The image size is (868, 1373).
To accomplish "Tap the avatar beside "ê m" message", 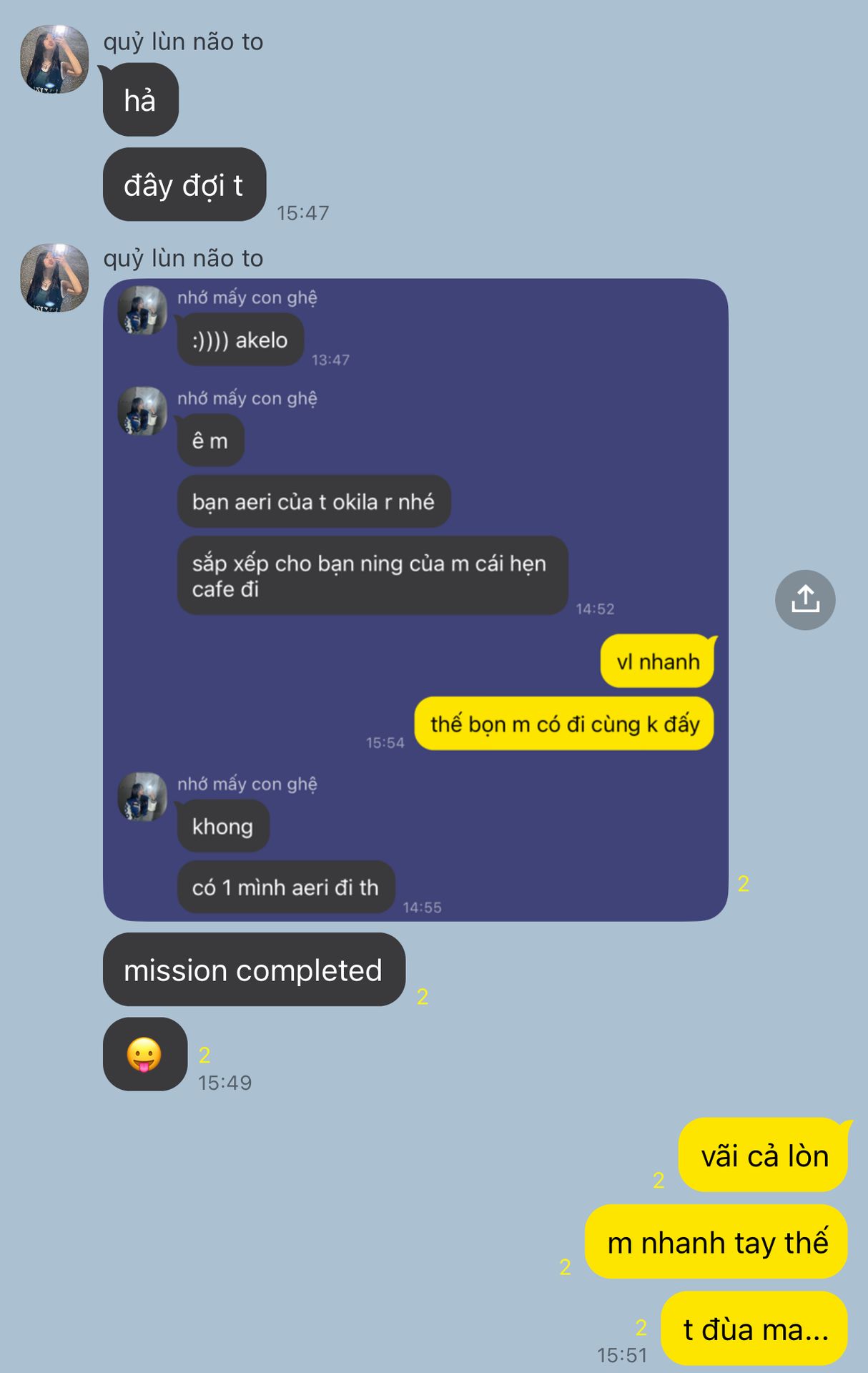I will 142,411.
